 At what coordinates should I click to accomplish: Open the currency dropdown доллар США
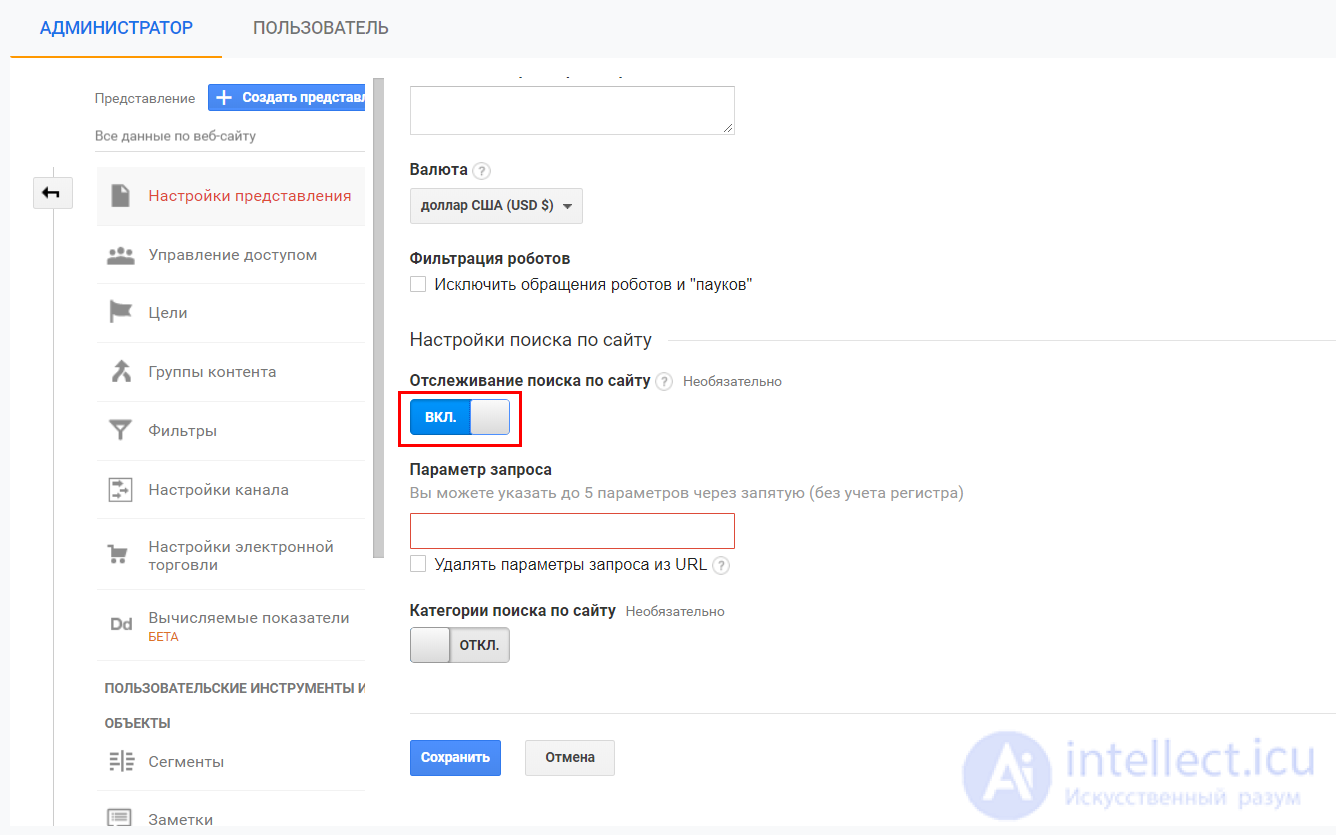coord(496,206)
